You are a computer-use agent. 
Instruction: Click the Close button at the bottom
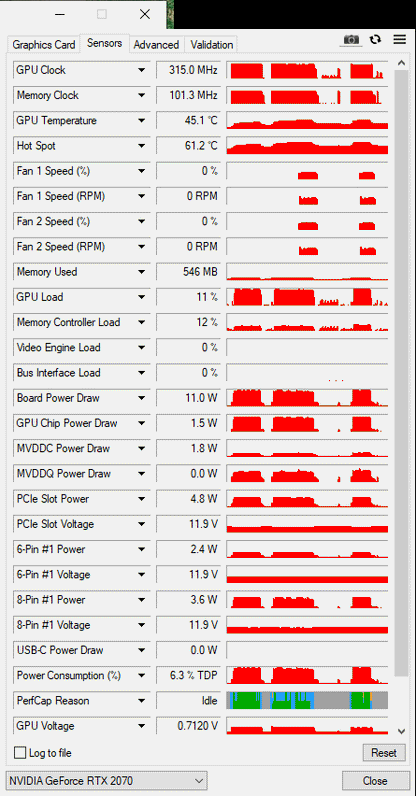[x=375, y=781]
